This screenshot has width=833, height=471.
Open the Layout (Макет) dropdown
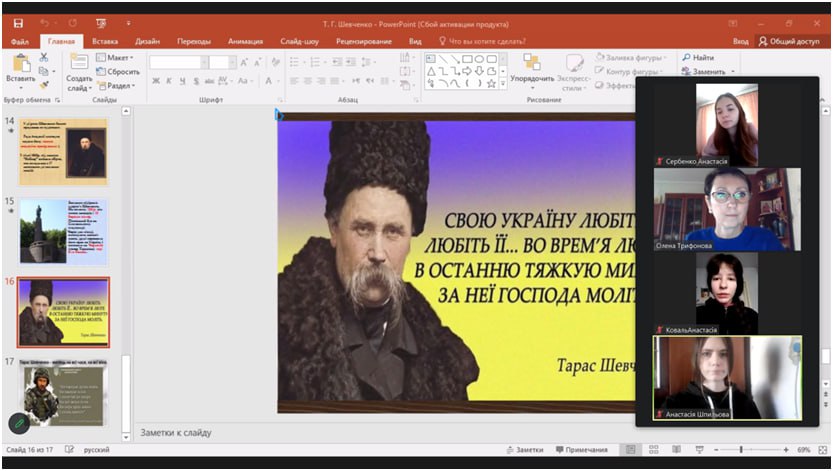point(118,58)
